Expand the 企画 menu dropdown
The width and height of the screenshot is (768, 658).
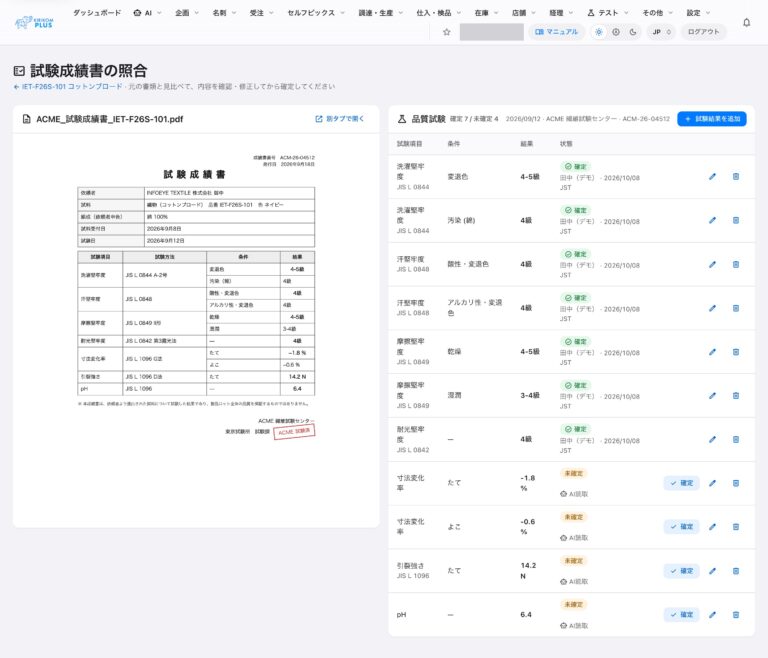point(187,13)
